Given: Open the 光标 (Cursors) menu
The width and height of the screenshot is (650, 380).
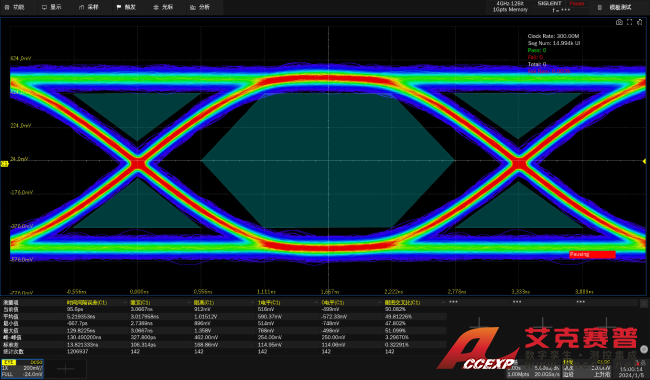Looking at the screenshot, I should pyautogui.click(x=163, y=7).
